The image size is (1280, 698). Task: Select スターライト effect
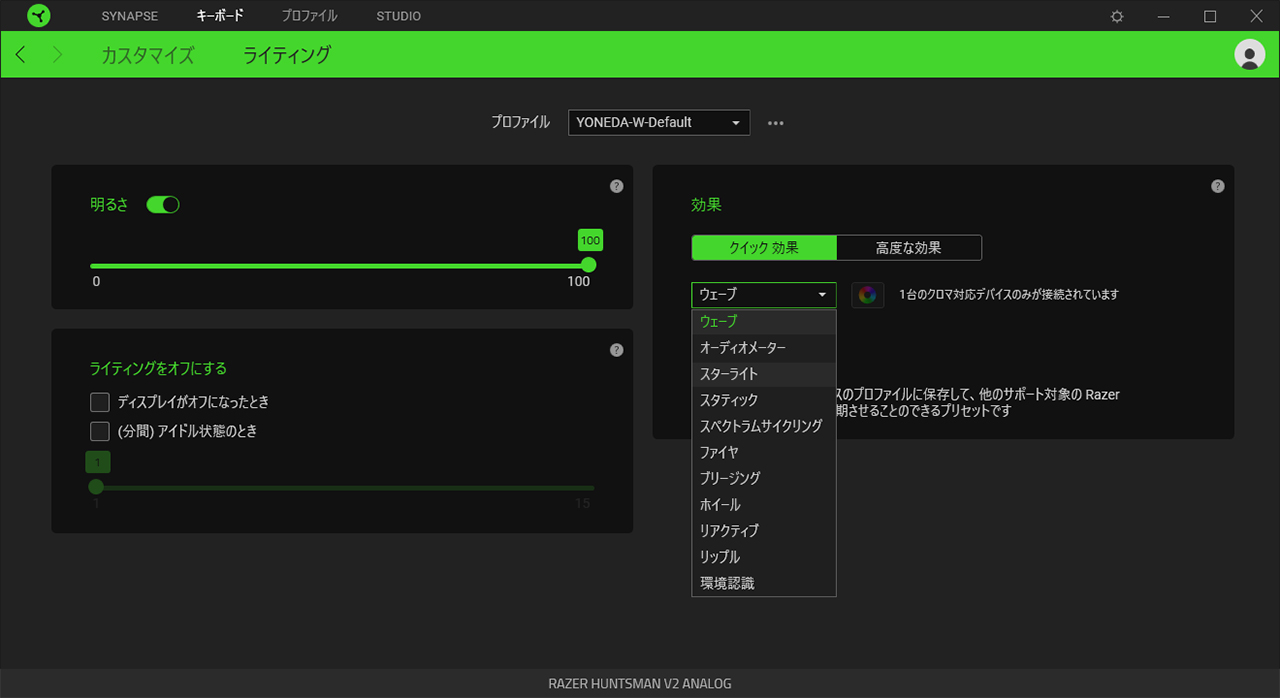[x=764, y=374]
